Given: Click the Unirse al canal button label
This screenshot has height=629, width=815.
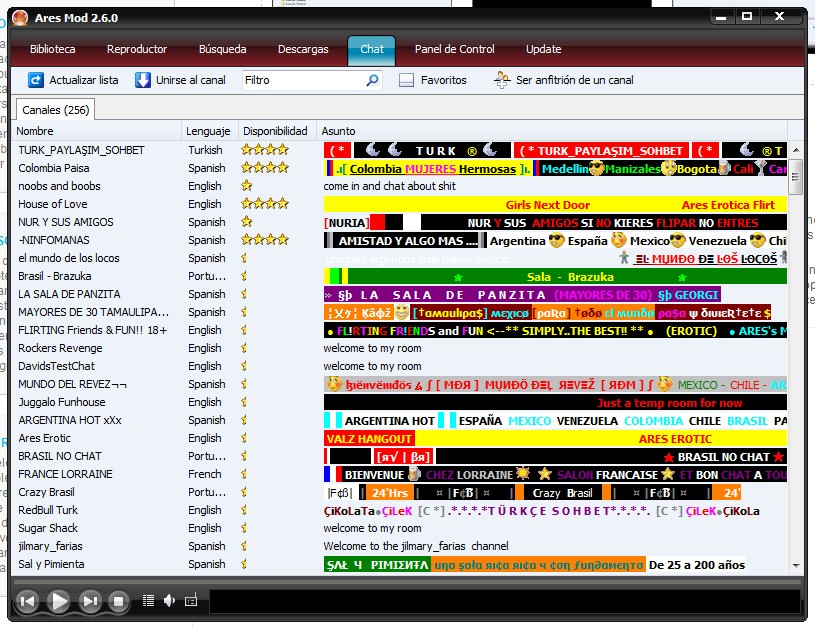Looking at the screenshot, I should coord(191,80).
